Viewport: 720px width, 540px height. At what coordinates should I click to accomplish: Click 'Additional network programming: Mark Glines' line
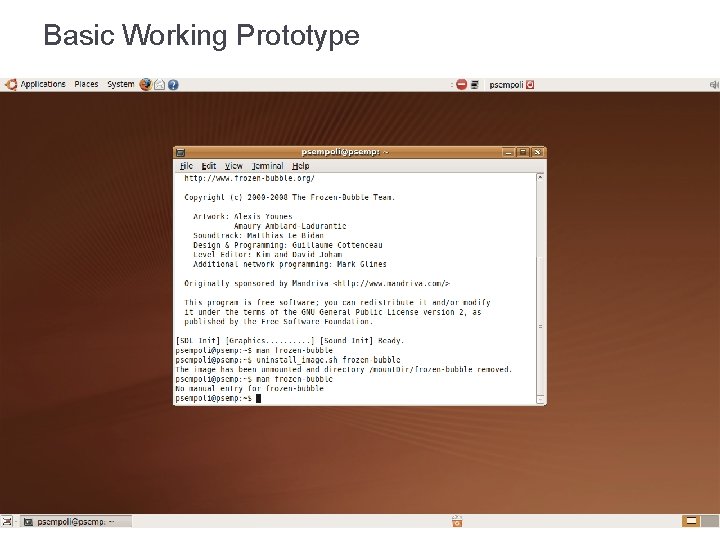click(290, 264)
